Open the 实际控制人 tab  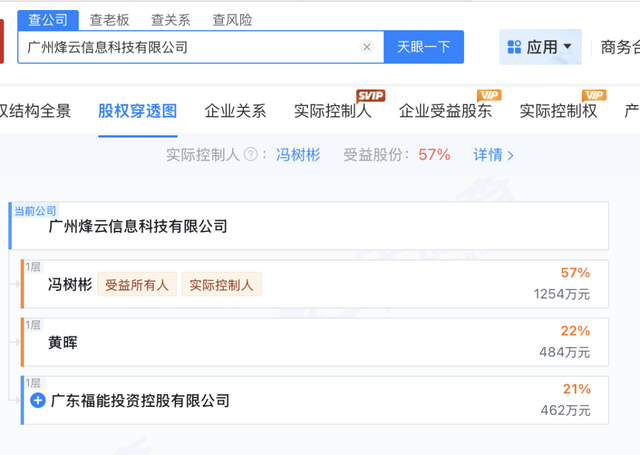tap(332, 111)
